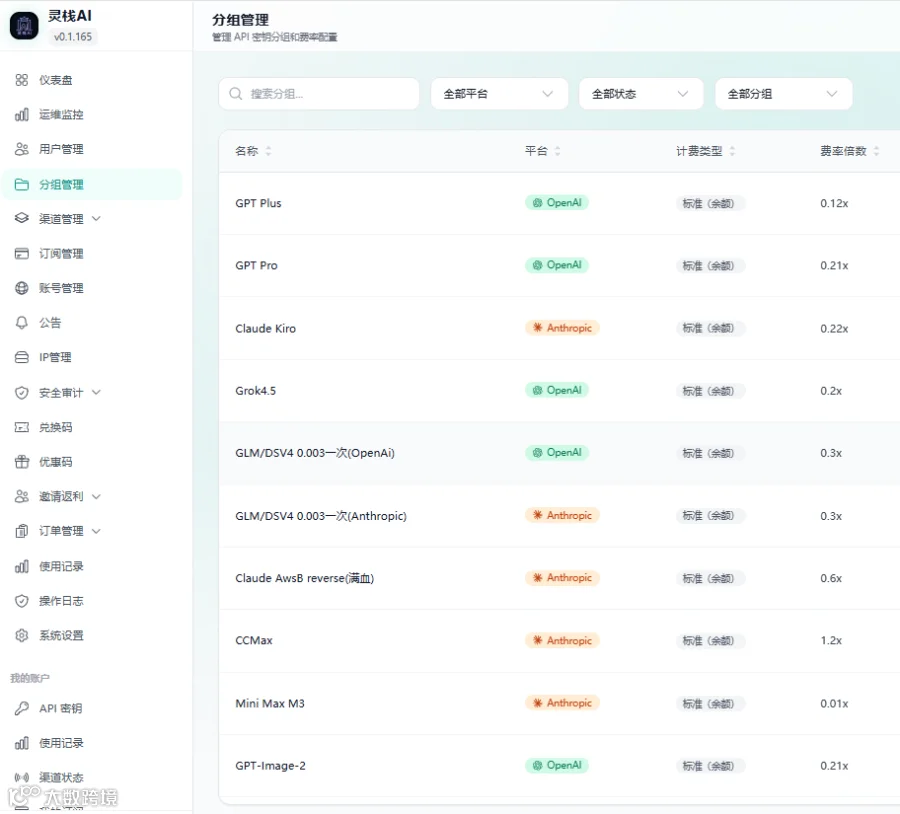Click rate value 1.2x
Viewport: 900px width, 814px height.
(831, 641)
